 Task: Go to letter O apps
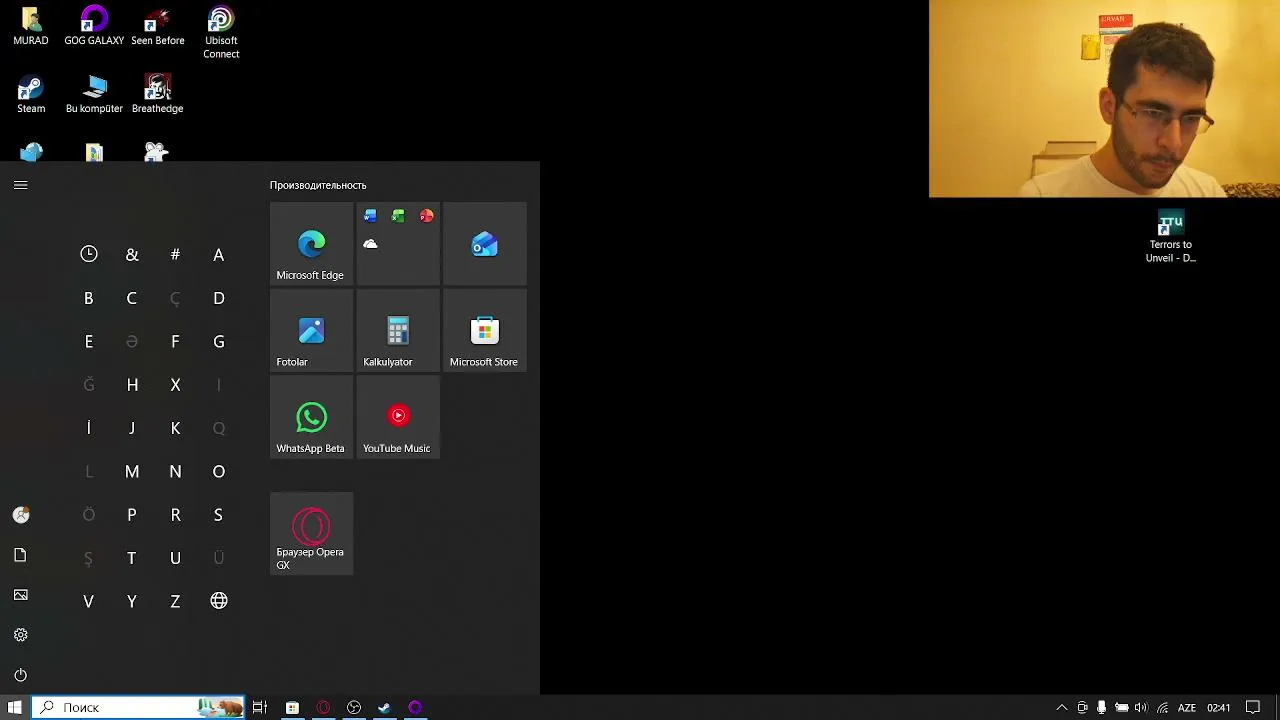[x=219, y=472]
